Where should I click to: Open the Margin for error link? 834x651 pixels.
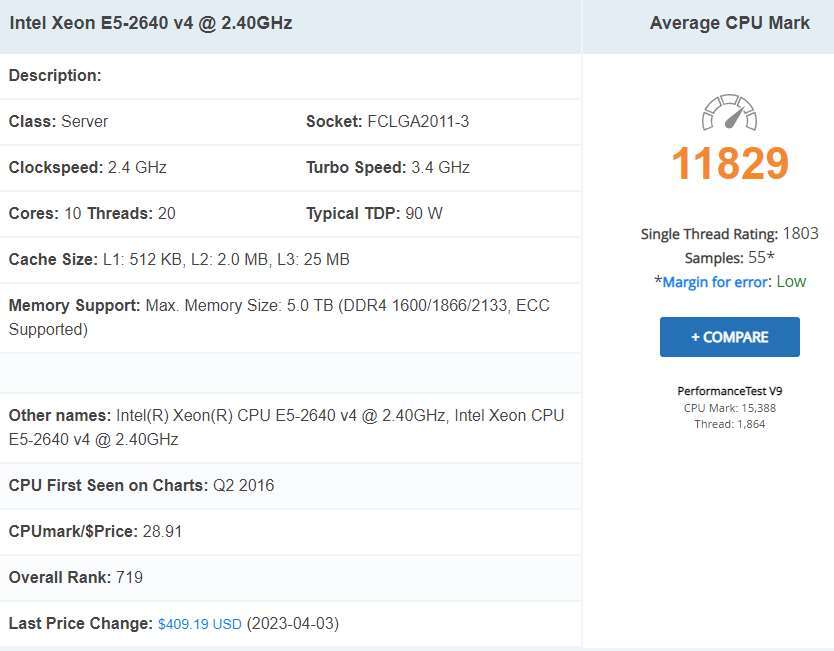tap(715, 282)
